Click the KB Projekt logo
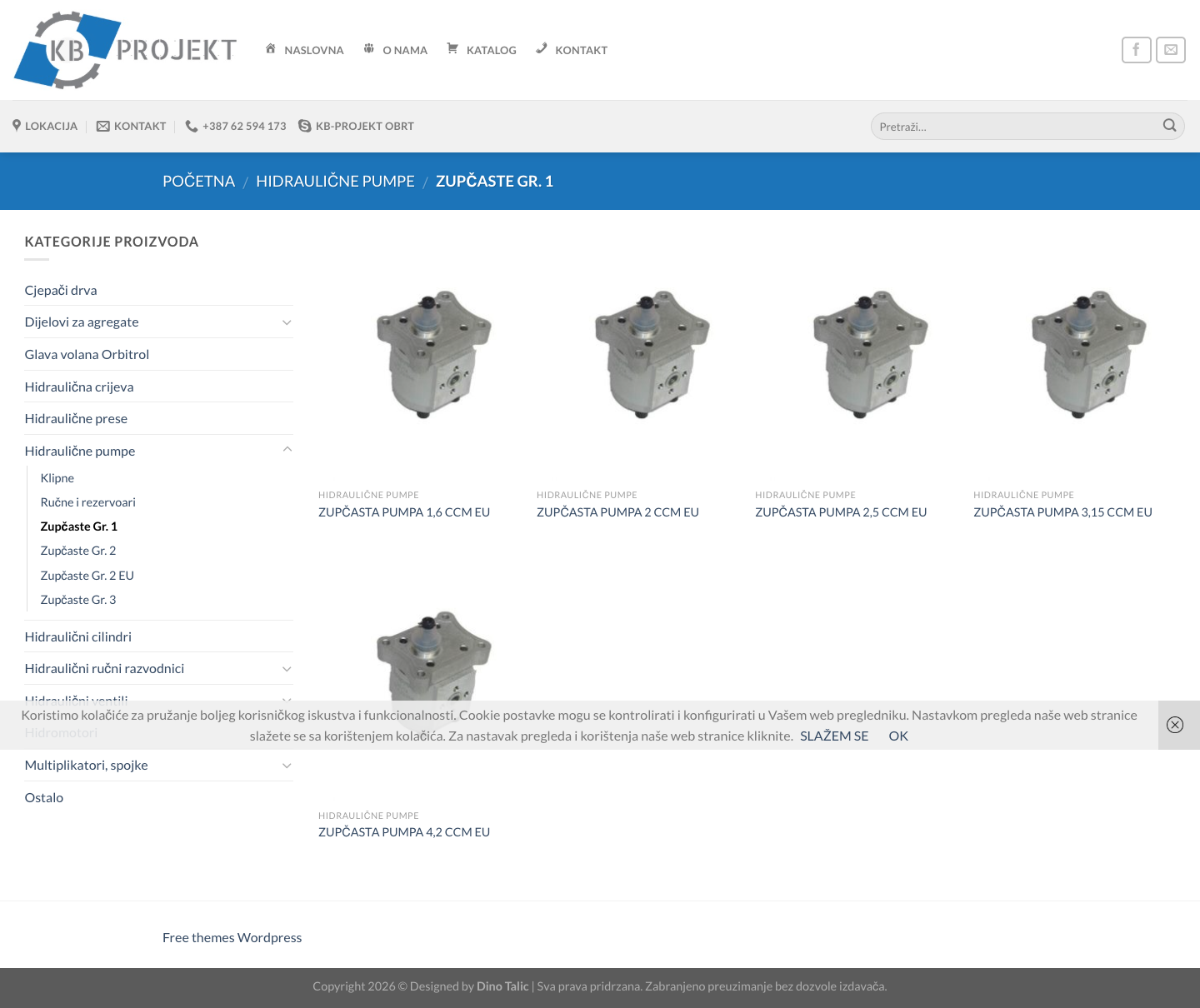The image size is (1200, 1008). [x=126, y=50]
